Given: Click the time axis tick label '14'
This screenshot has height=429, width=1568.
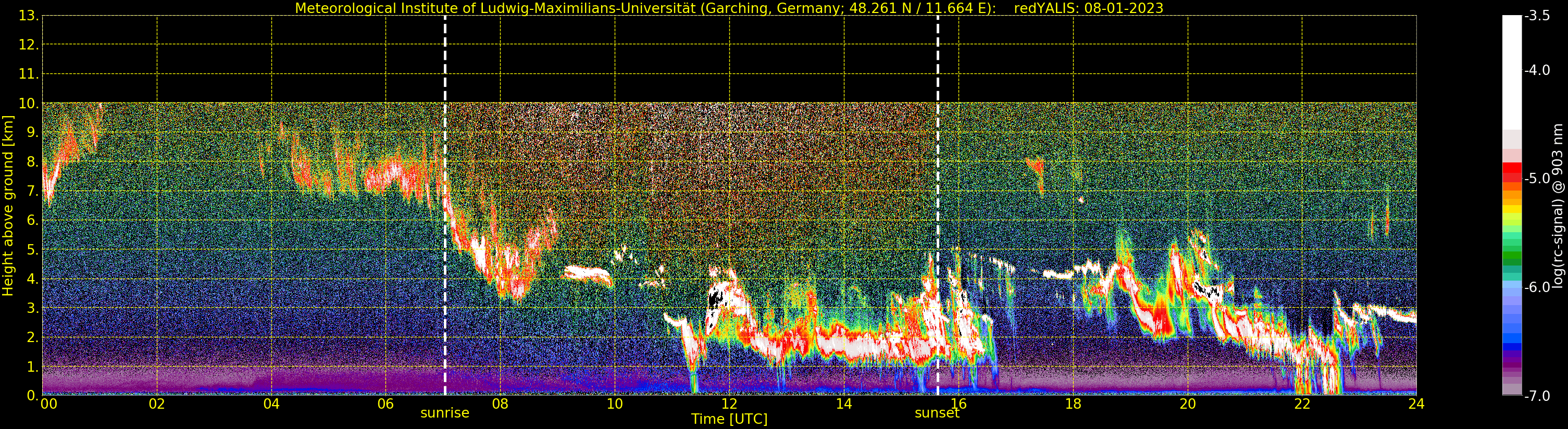Looking at the screenshot, I should pyautogui.click(x=844, y=403).
